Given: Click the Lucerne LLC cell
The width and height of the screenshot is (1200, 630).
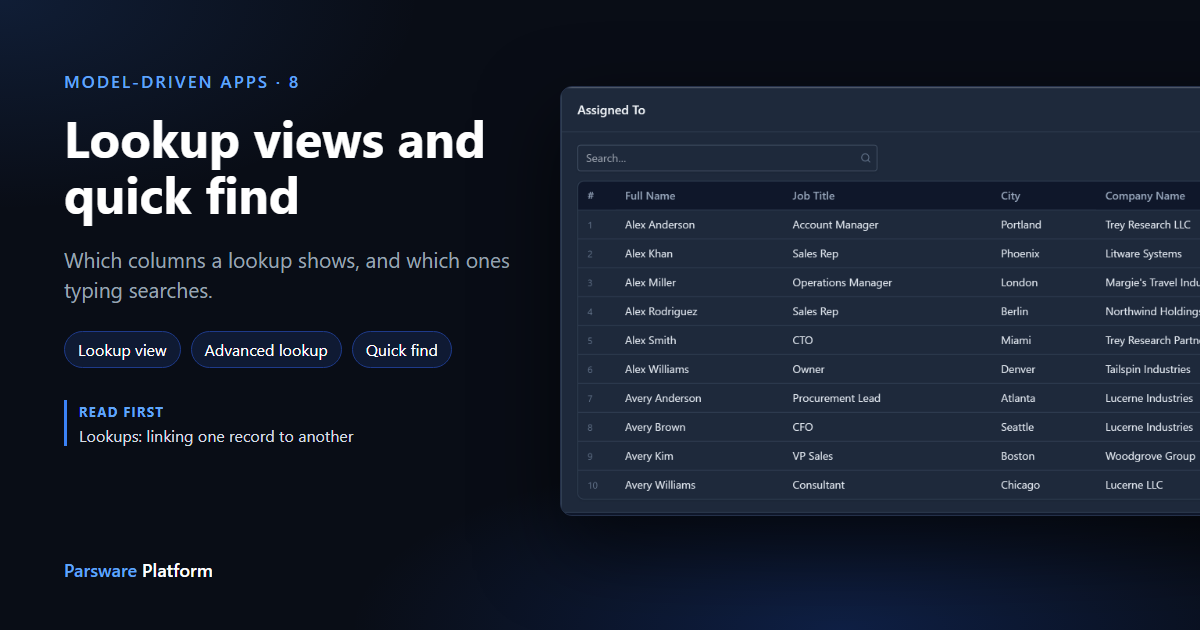Looking at the screenshot, I should [x=1134, y=485].
